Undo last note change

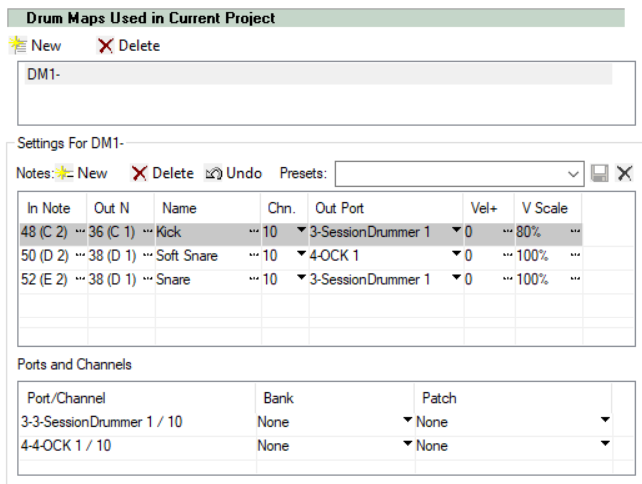(233, 173)
